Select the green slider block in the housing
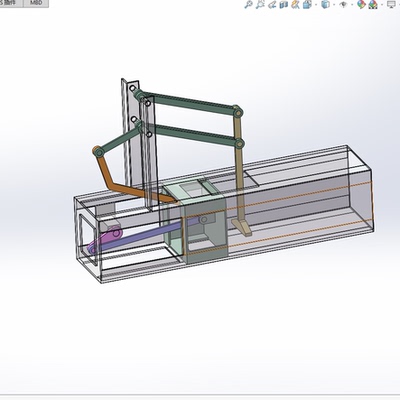The image size is (400, 400). click(207, 230)
